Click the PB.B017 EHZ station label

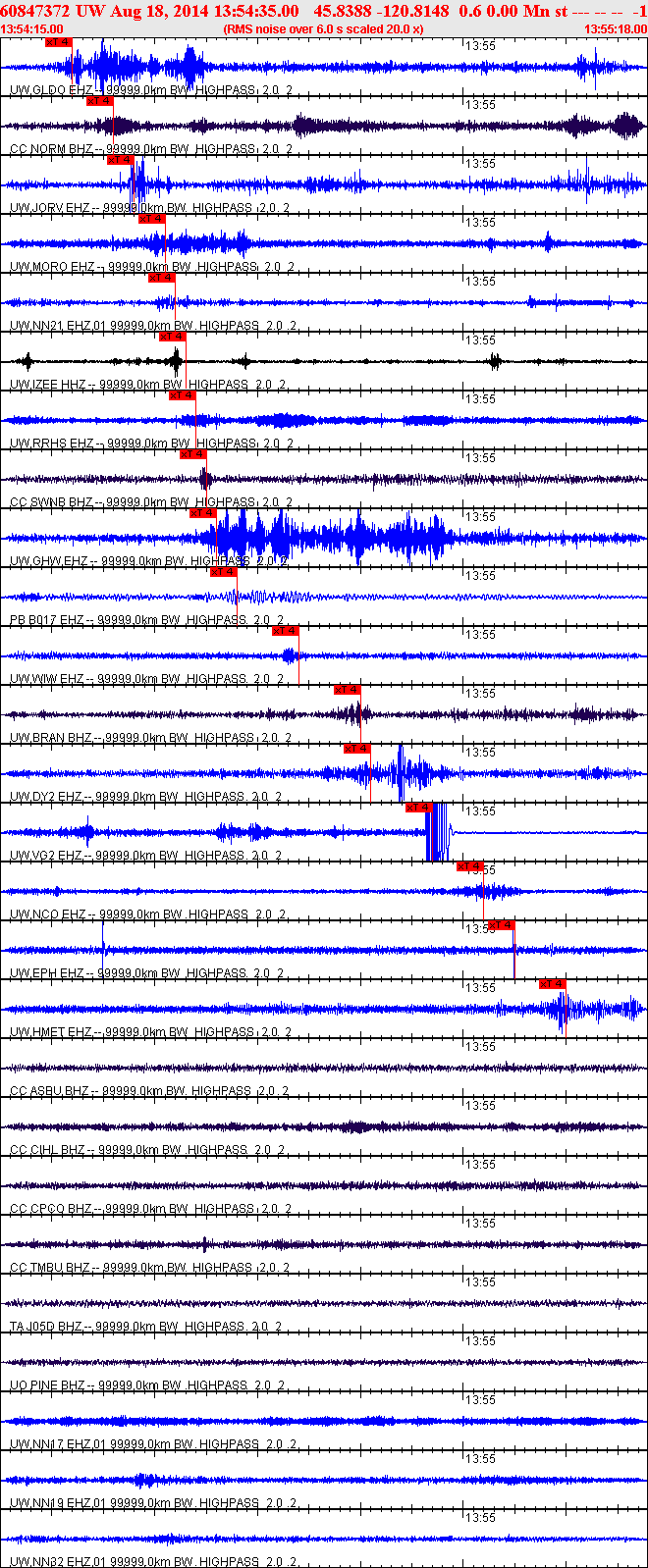pyautogui.click(x=147, y=620)
